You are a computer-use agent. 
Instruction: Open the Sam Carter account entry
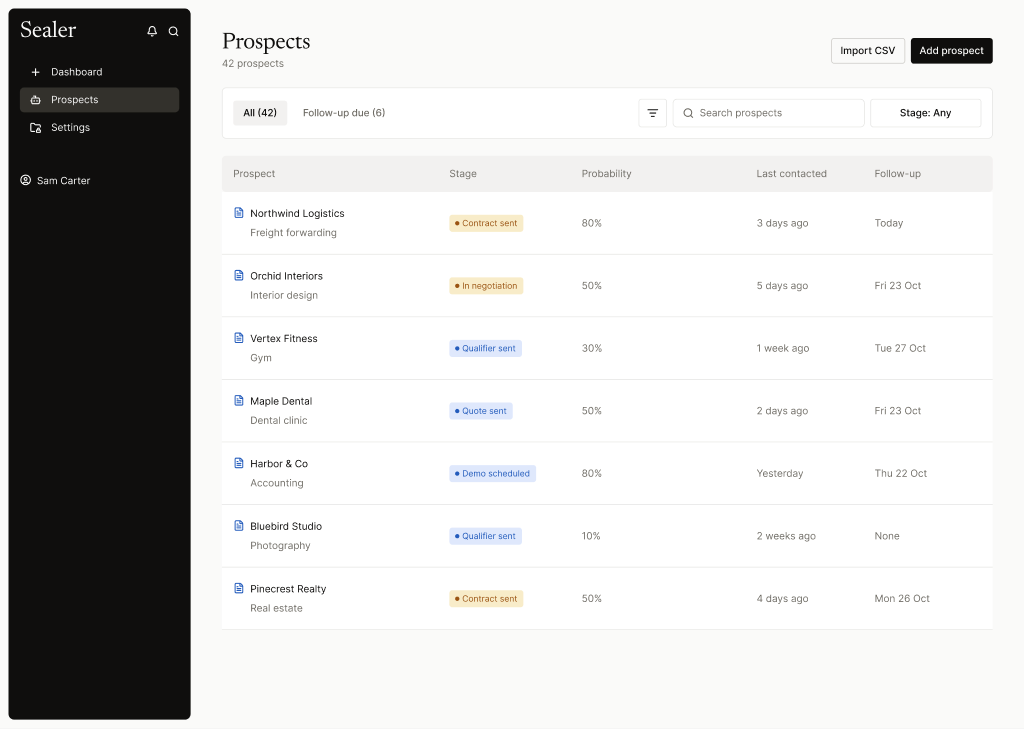[x=56, y=180]
